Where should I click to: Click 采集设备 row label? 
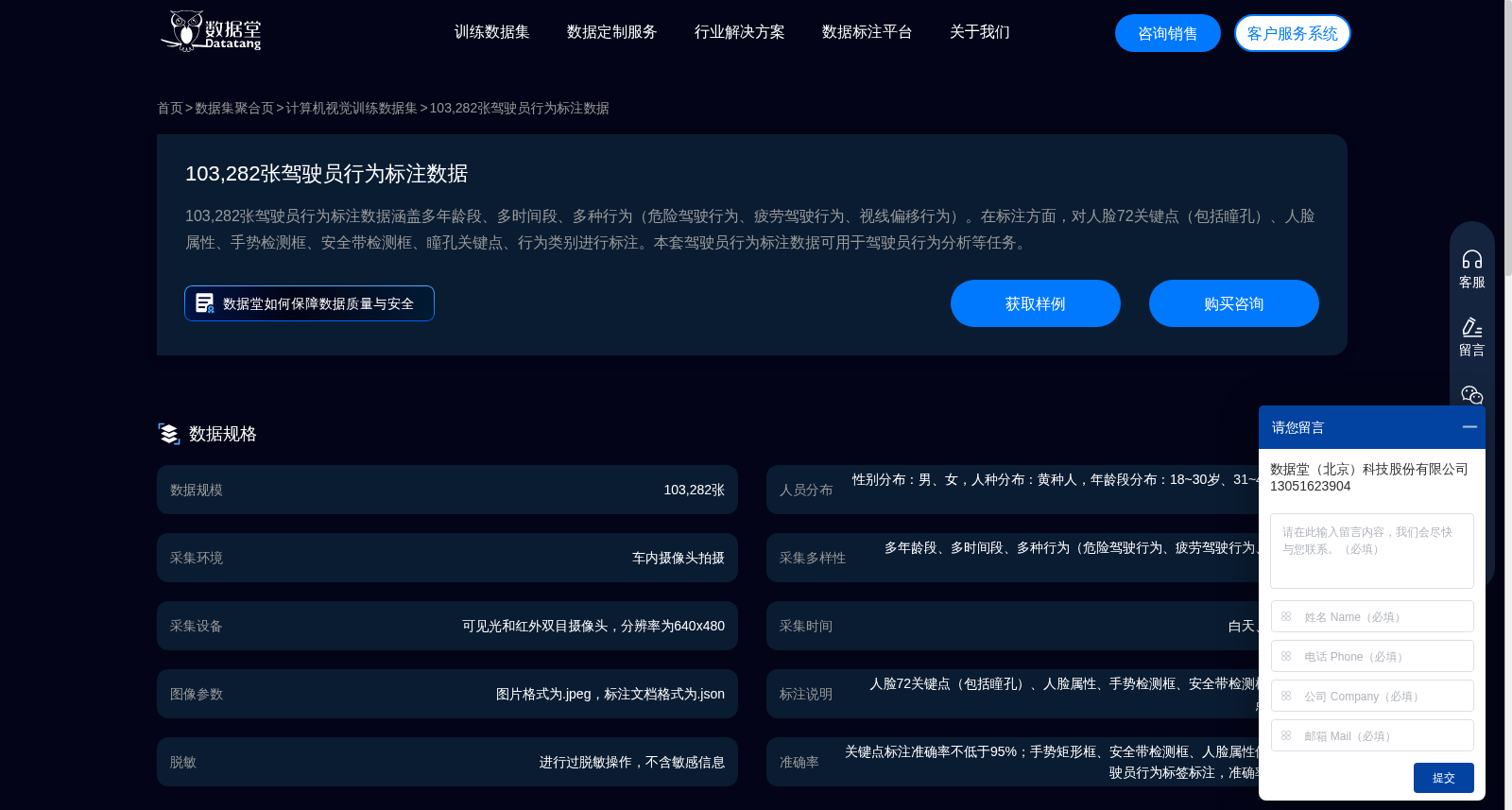(x=197, y=626)
